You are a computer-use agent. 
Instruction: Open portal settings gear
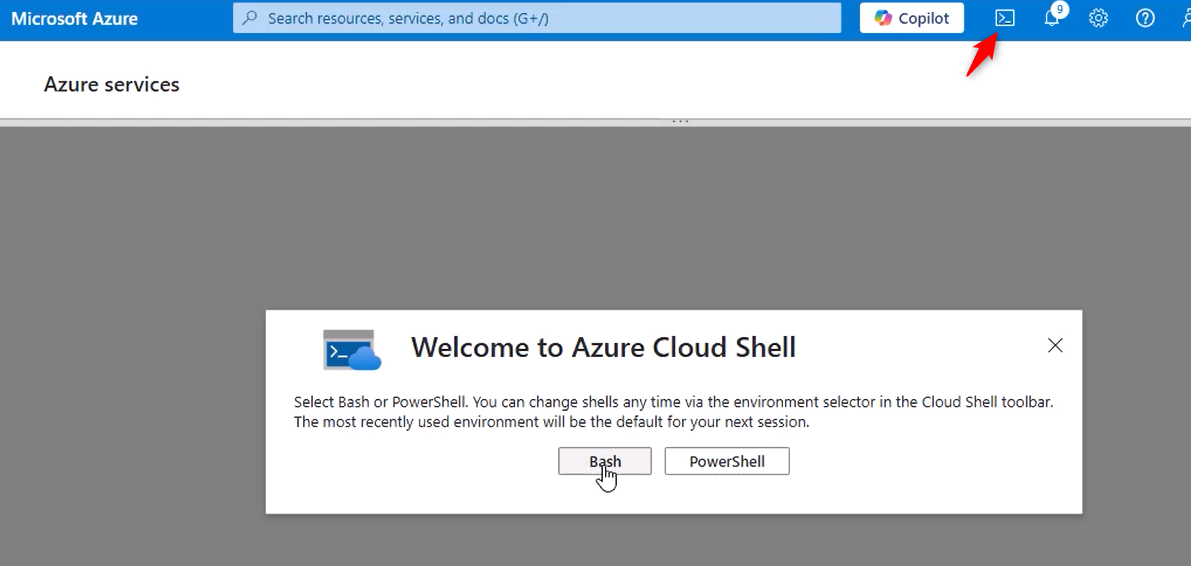coord(1098,18)
